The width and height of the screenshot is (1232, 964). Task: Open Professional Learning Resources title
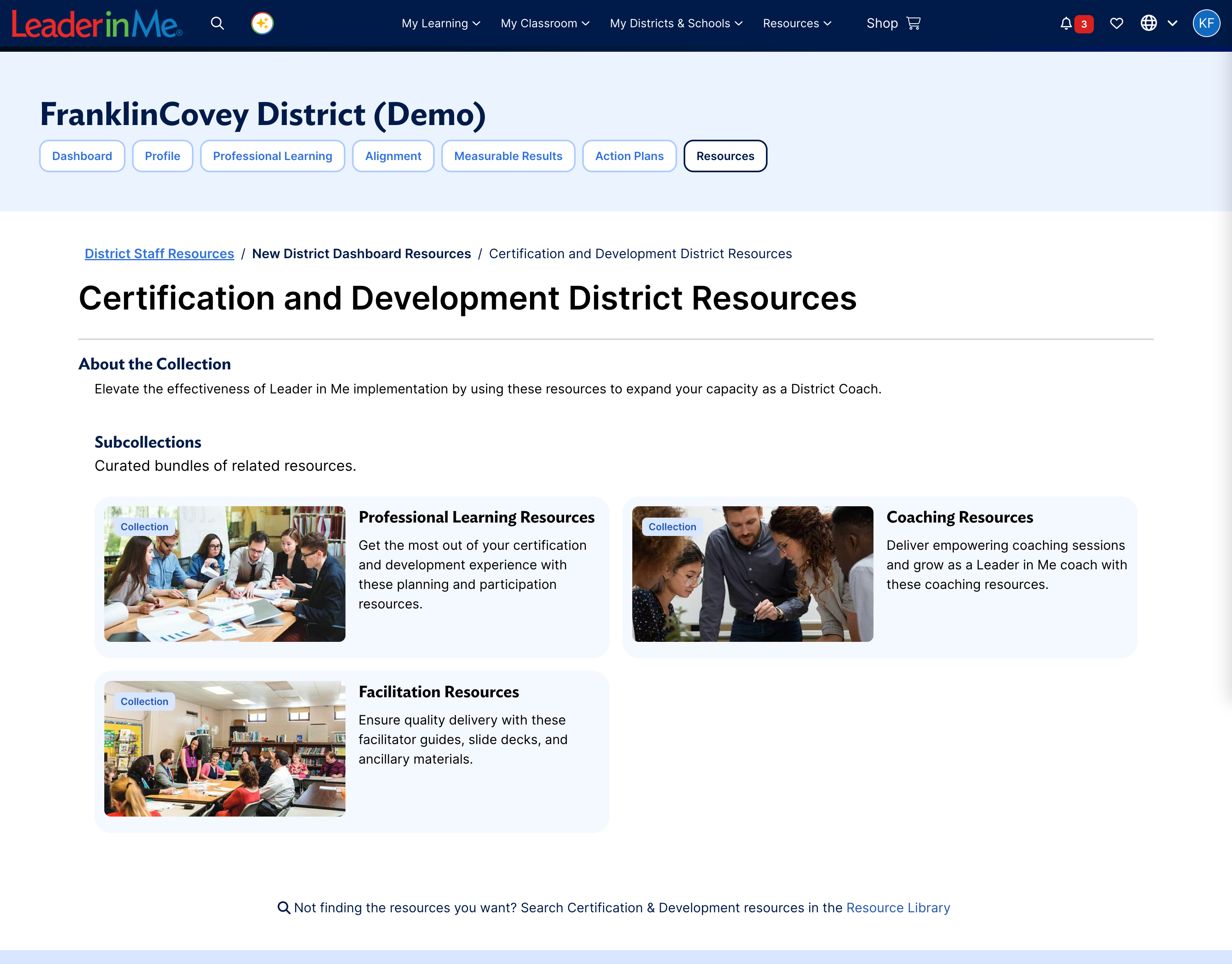[x=477, y=517]
